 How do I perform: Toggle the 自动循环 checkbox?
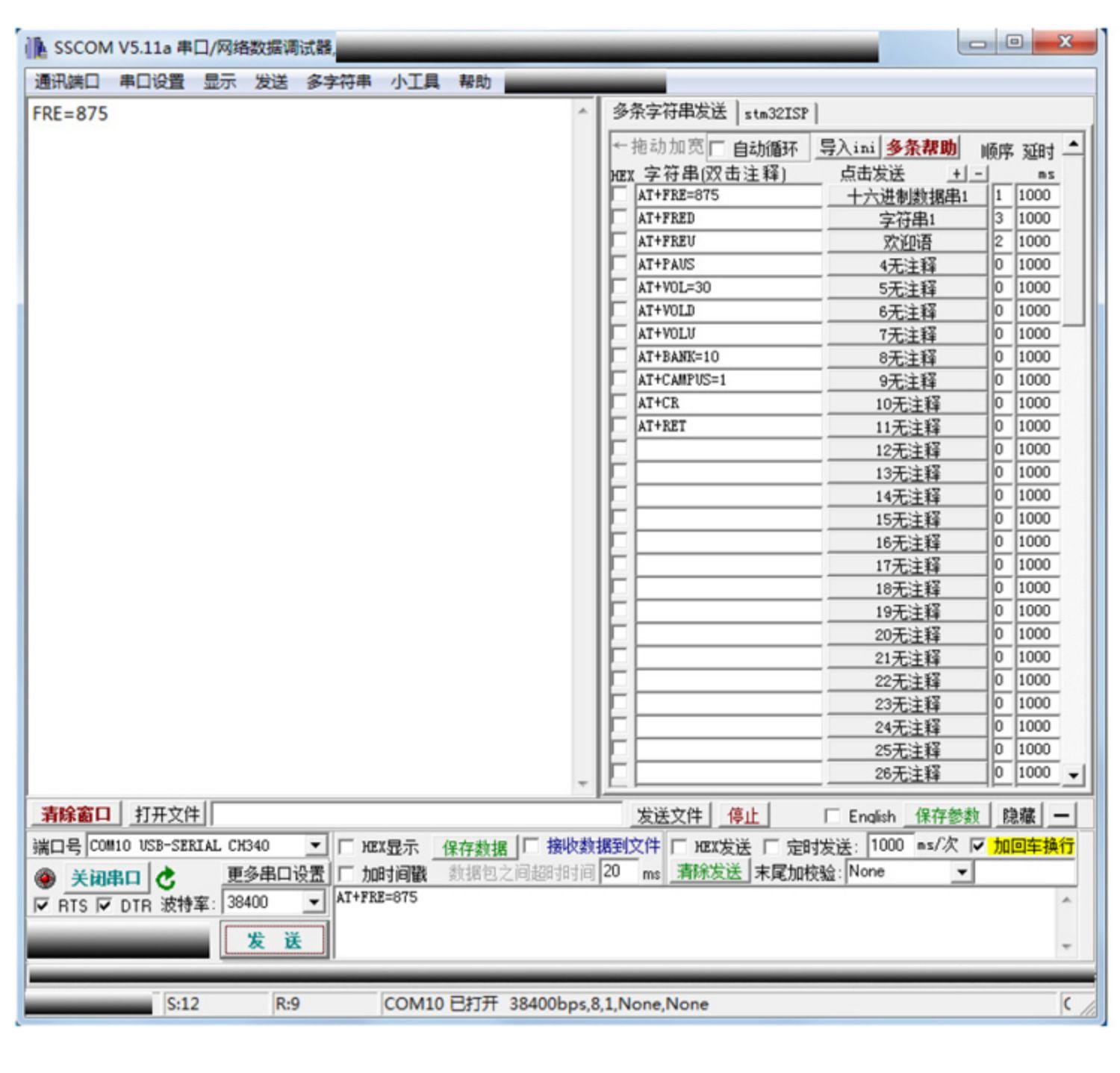point(716,148)
